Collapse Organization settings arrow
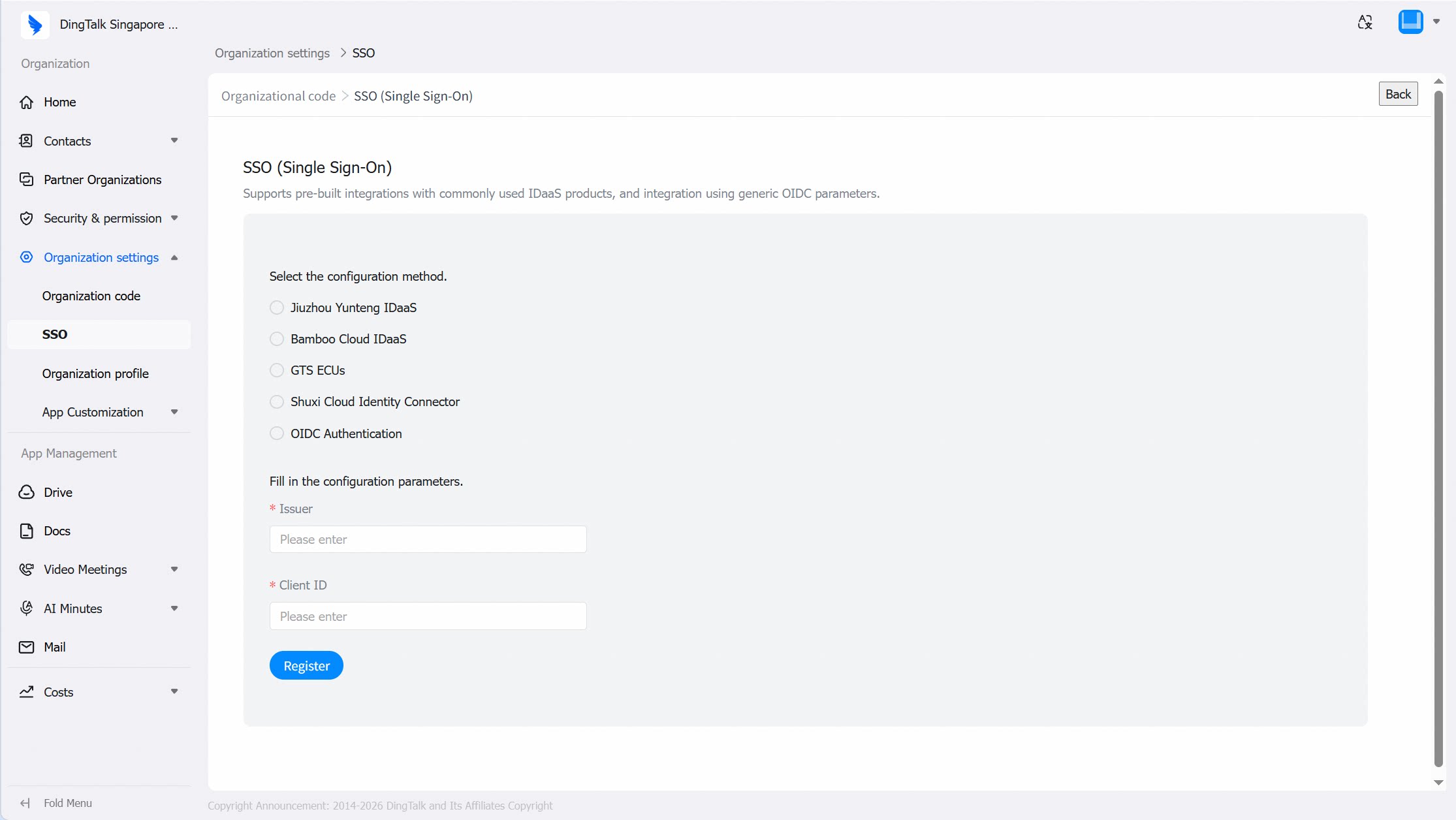1456x820 pixels. tap(174, 257)
